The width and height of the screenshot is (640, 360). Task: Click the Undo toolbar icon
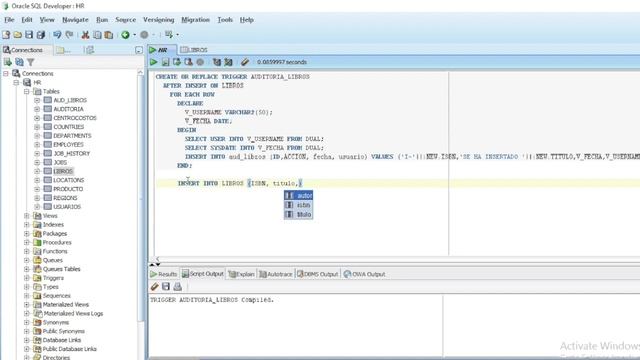[x=57, y=35]
